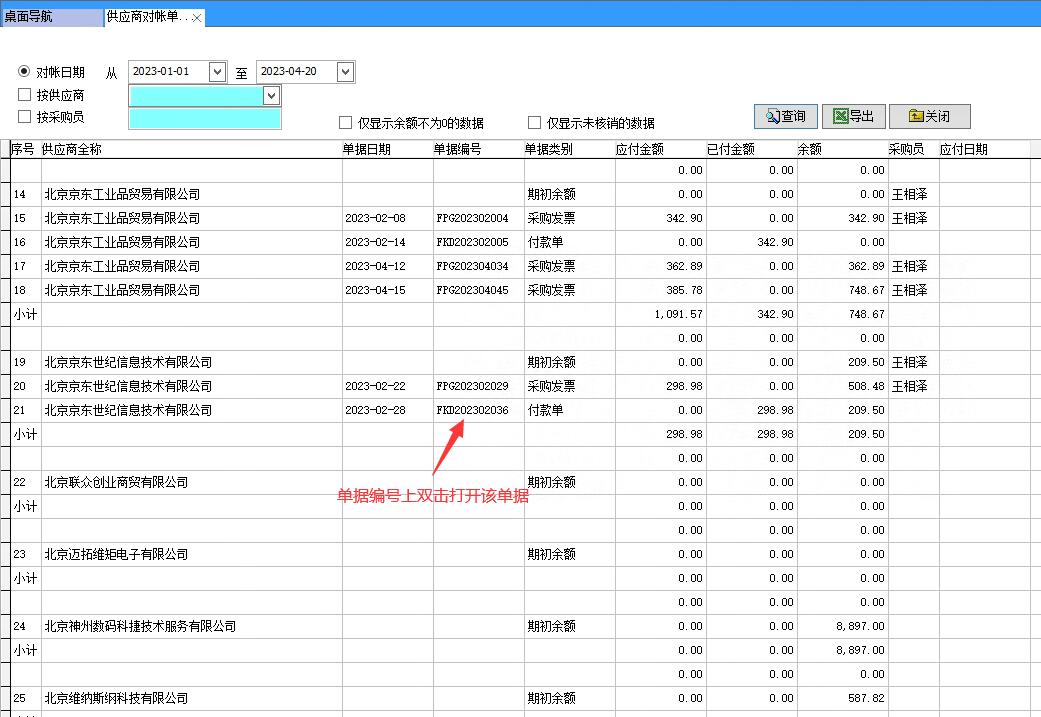Screen dimensions: 1041x717
Task: Click the purchaser cyan input field
Action: coord(204,117)
